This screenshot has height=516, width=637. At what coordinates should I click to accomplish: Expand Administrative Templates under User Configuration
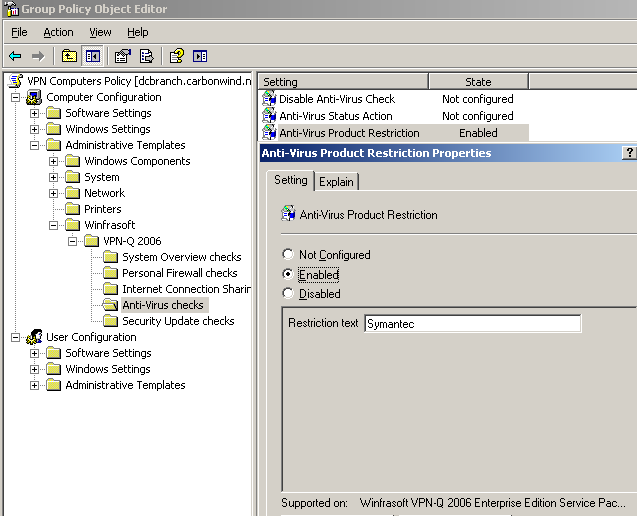[35, 385]
